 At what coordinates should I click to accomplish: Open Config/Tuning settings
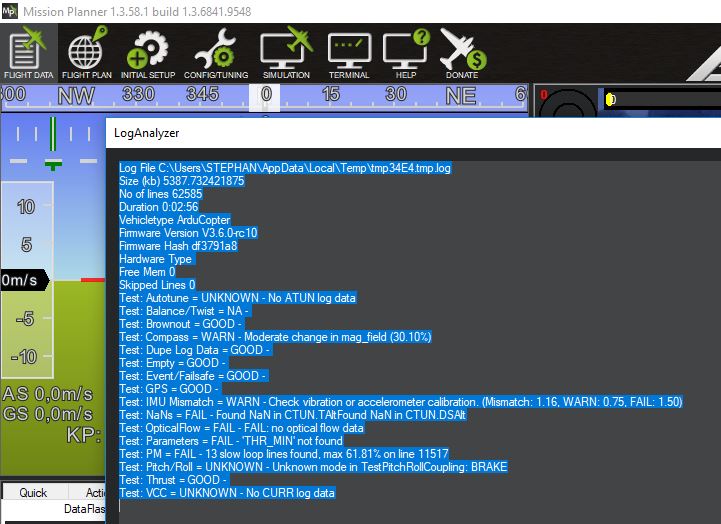point(216,53)
